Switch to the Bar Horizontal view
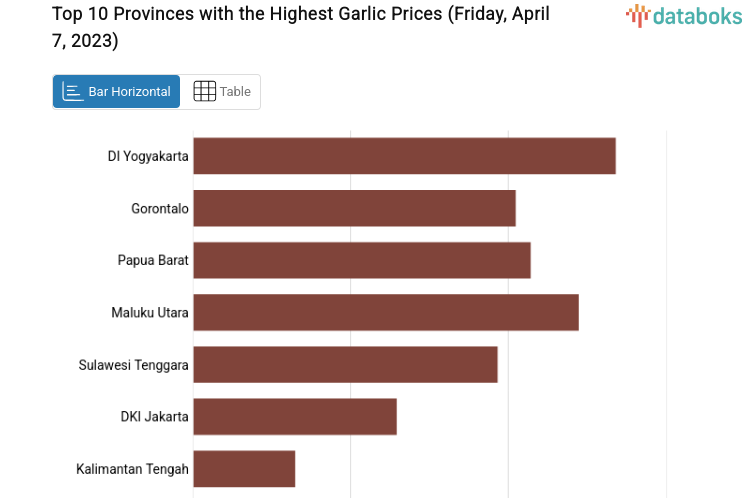The image size is (753, 498). pyautogui.click(x=117, y=92)
